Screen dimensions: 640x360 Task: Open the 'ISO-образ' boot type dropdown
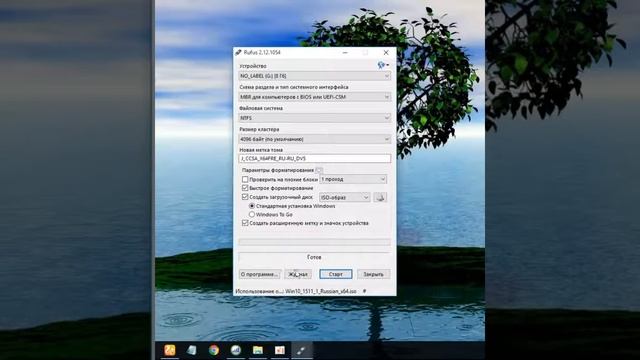[x=345, y=197]
